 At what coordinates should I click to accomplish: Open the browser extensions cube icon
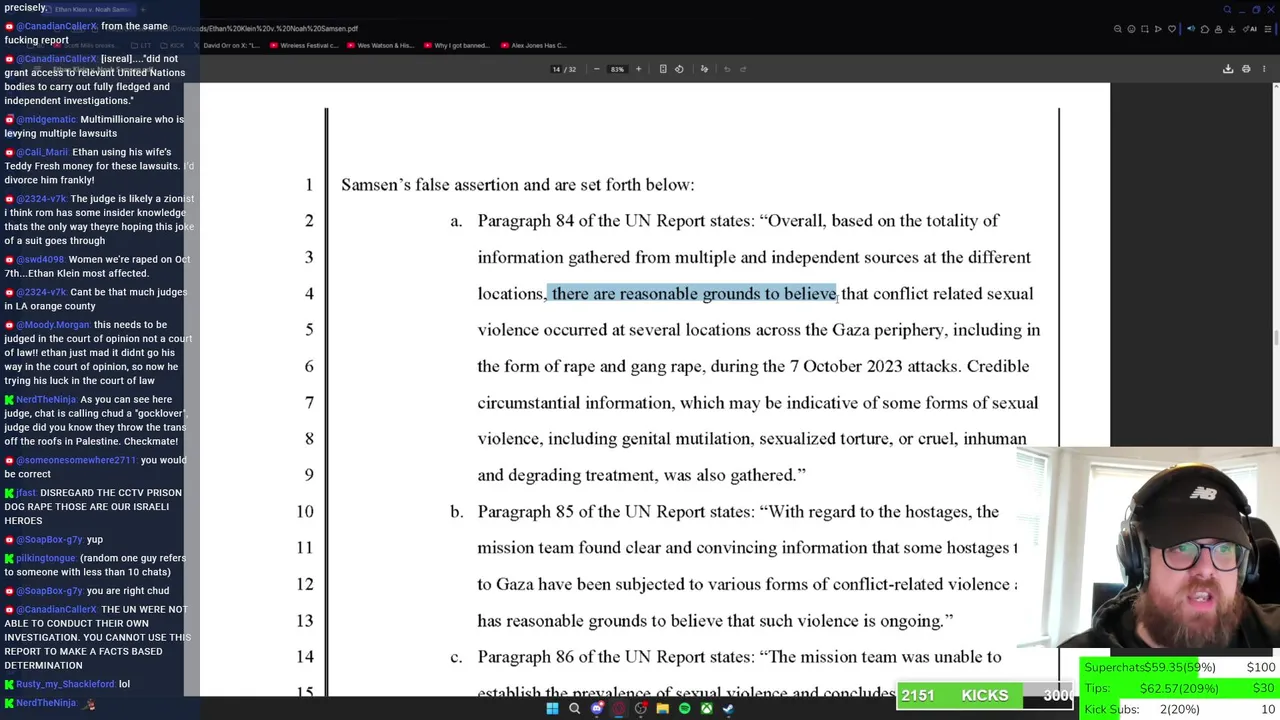coord(1205,29)
